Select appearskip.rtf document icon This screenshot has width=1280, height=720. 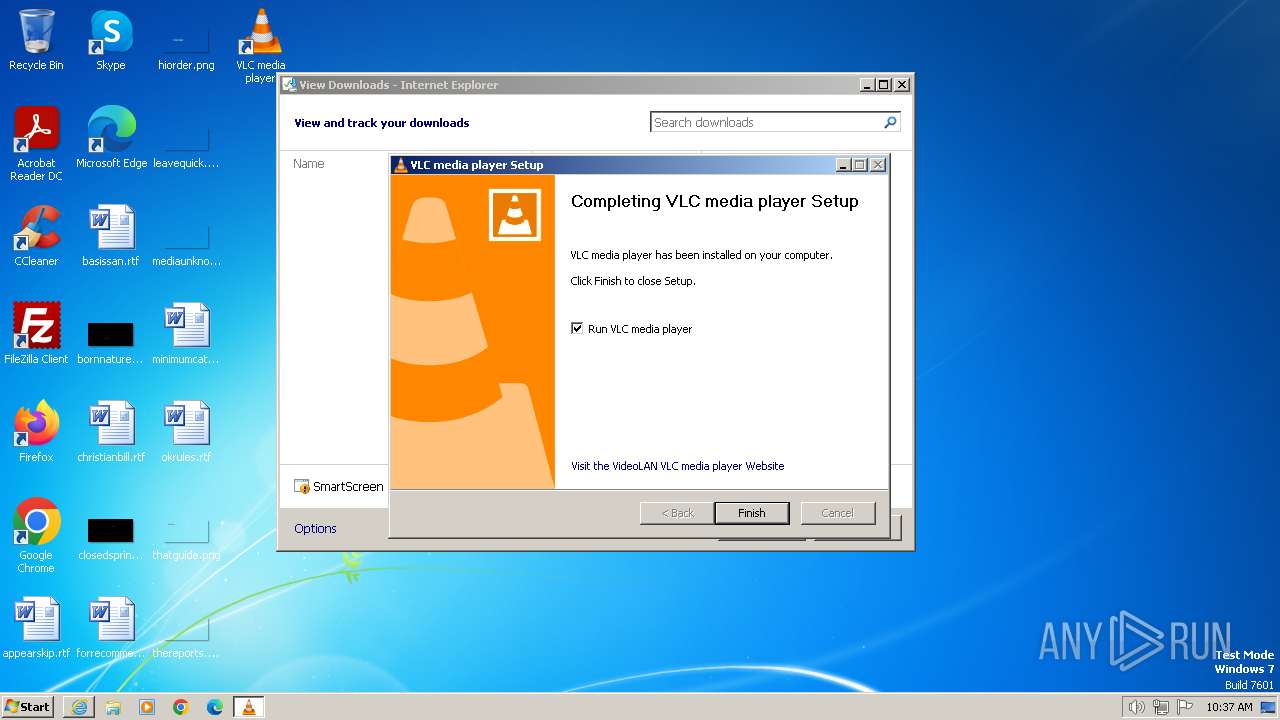pos(36,628)
